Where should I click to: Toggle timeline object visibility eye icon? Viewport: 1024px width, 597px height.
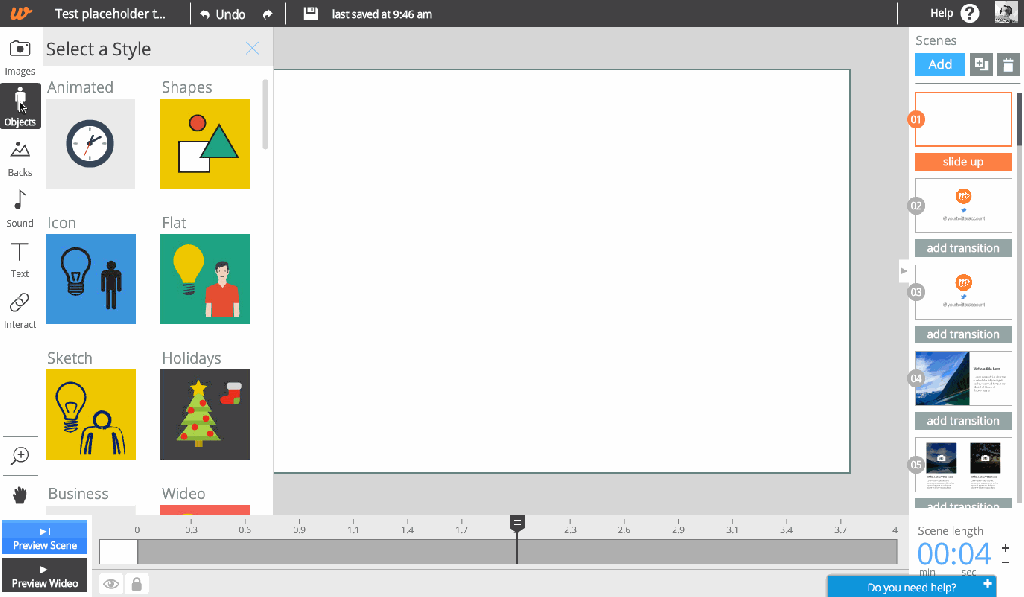click(110, 584)
